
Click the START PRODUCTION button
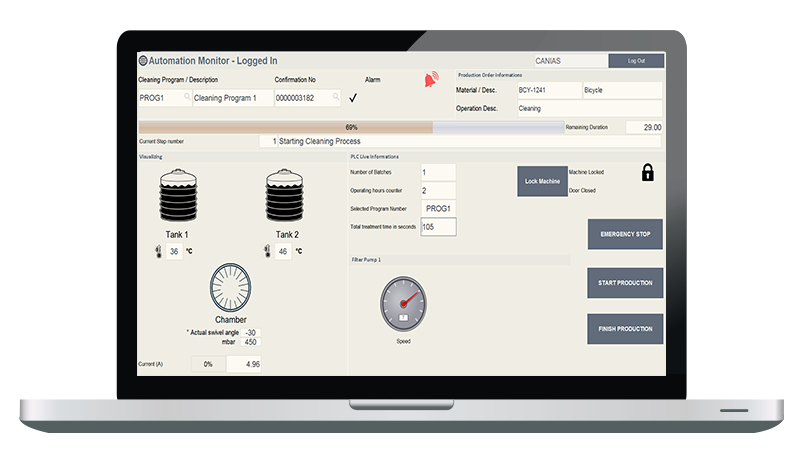tap(625, 283)
